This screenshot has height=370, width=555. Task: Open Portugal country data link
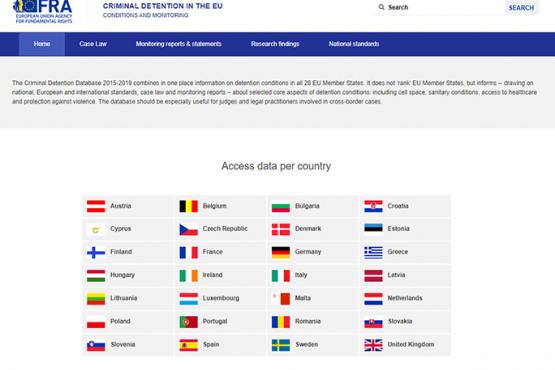(x=215, y=321)
